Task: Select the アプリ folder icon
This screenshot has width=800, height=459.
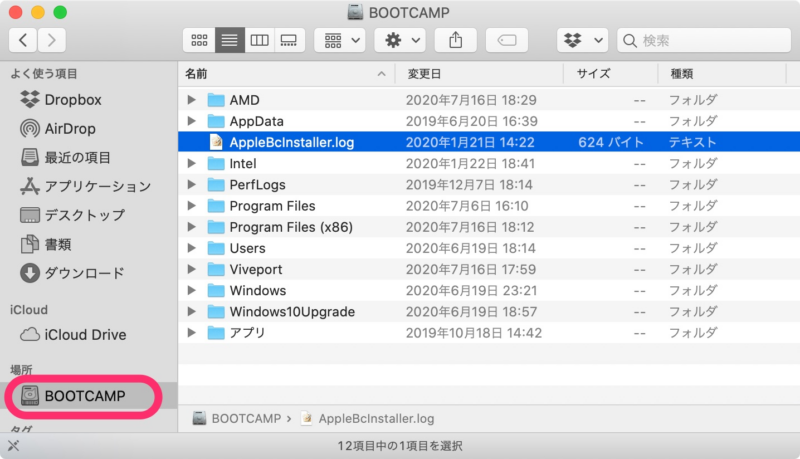Action: pos(216,333)
